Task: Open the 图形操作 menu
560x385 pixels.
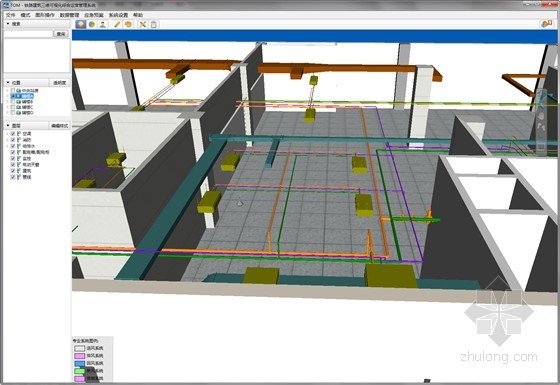Action: [45, 15]
